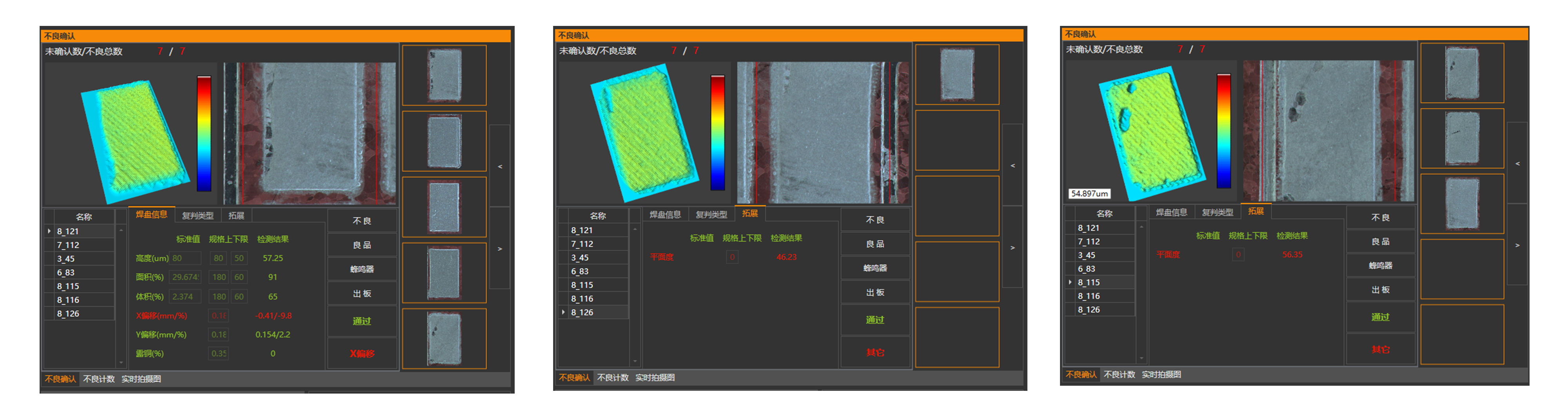This screenshot has height=414, width=1568.
Task: Select row 3_45 in left window list
Action: [x=84, y=259]
